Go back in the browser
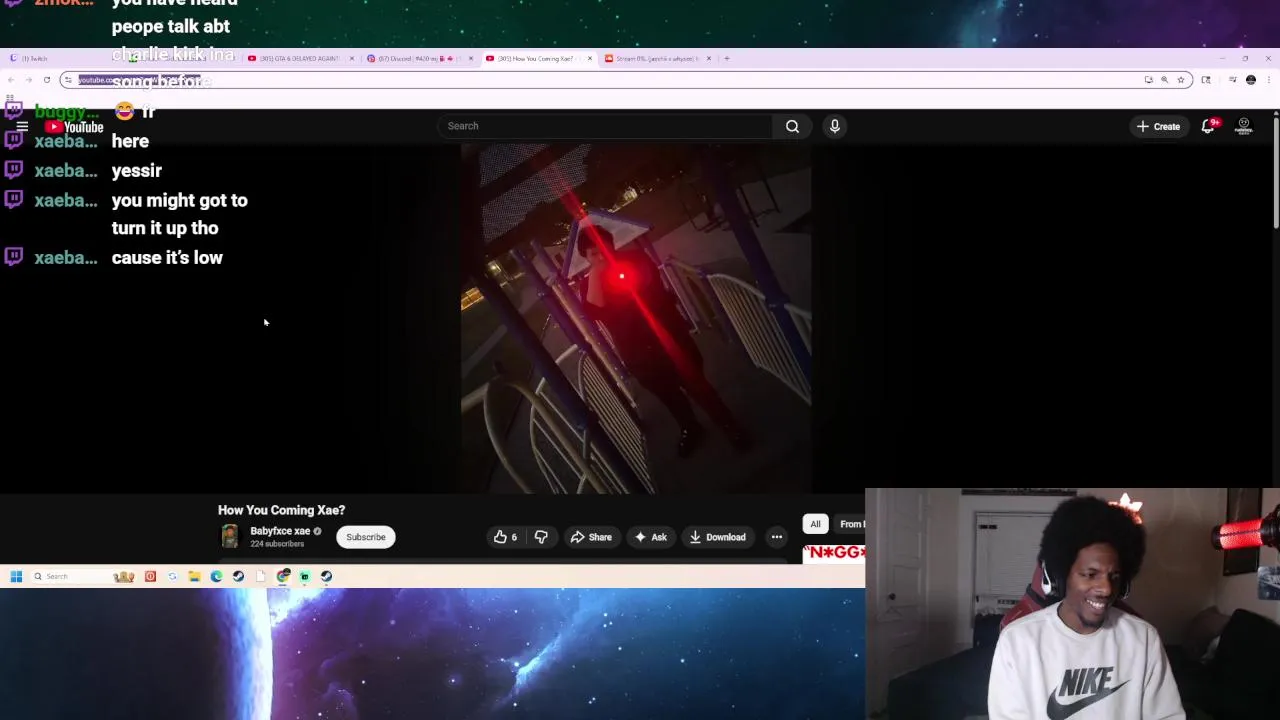The width and height of the screenshot is (1280, 720). (x=11, y=80)
